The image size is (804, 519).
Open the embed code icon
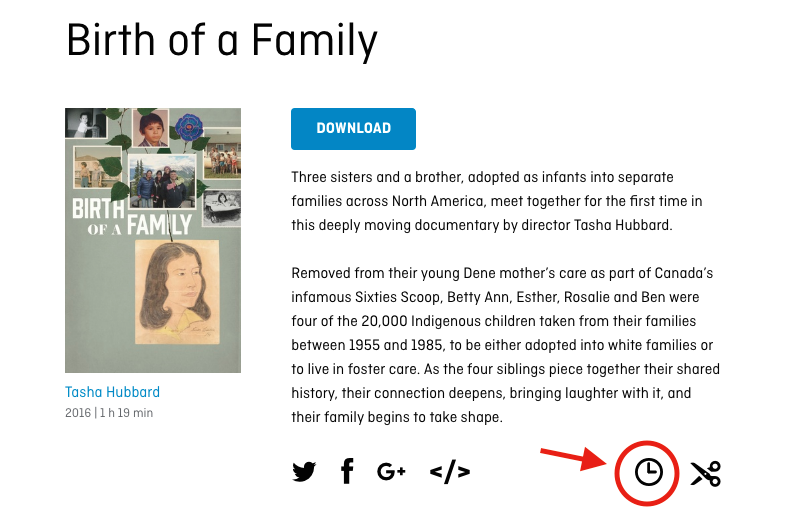tap(450, 472)
